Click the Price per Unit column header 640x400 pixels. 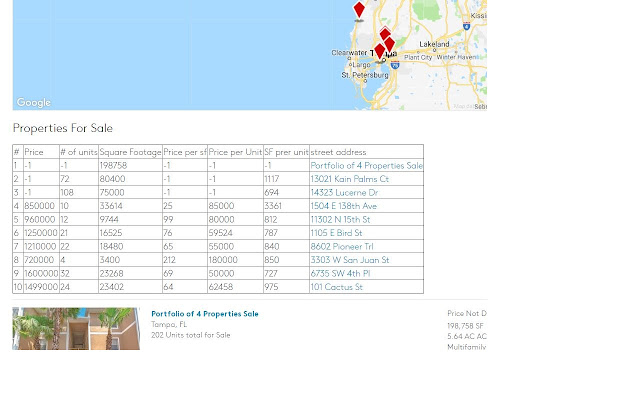[x=235, y=152]
